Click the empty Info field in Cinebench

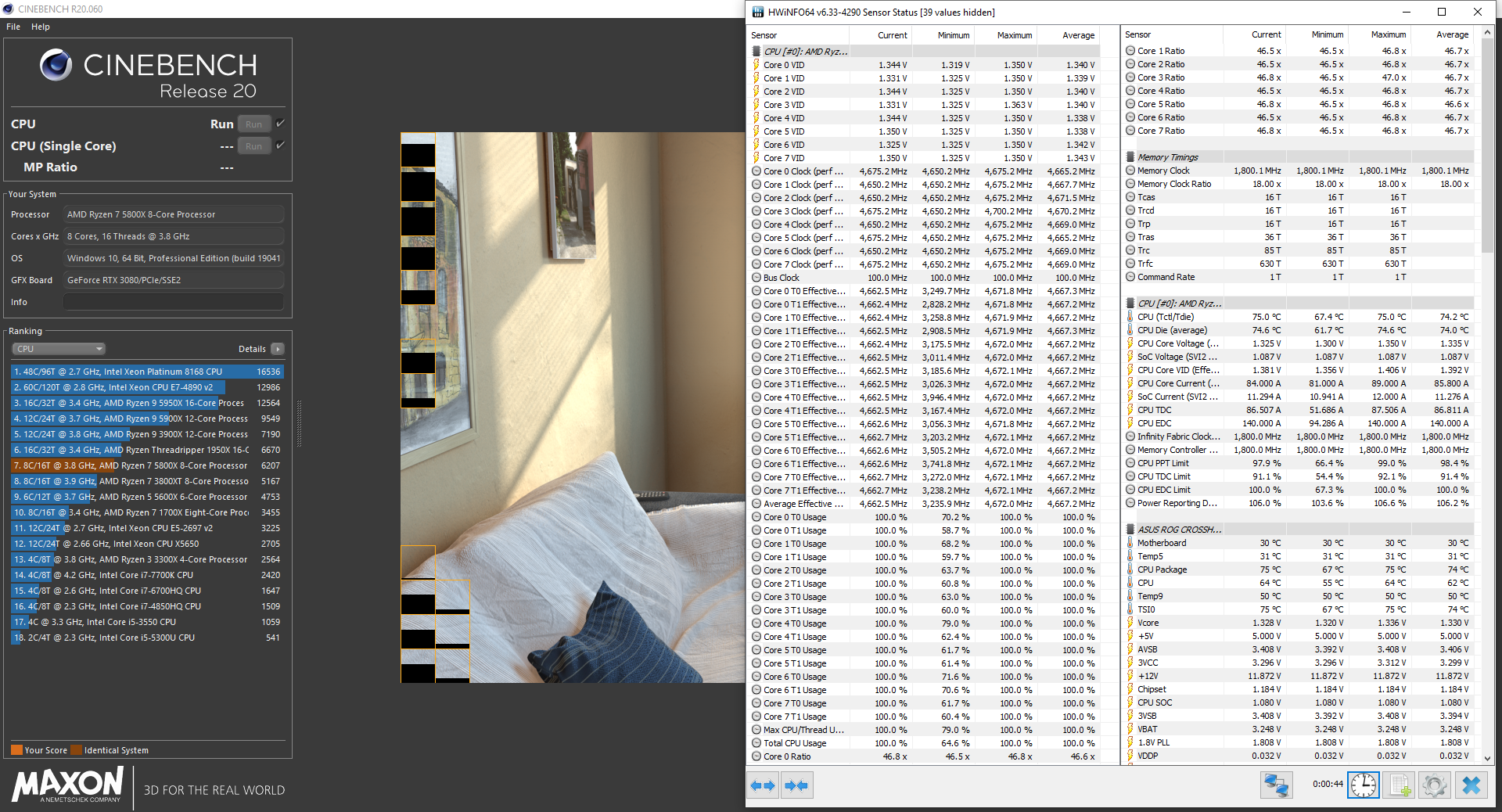(x=174, y=302)
